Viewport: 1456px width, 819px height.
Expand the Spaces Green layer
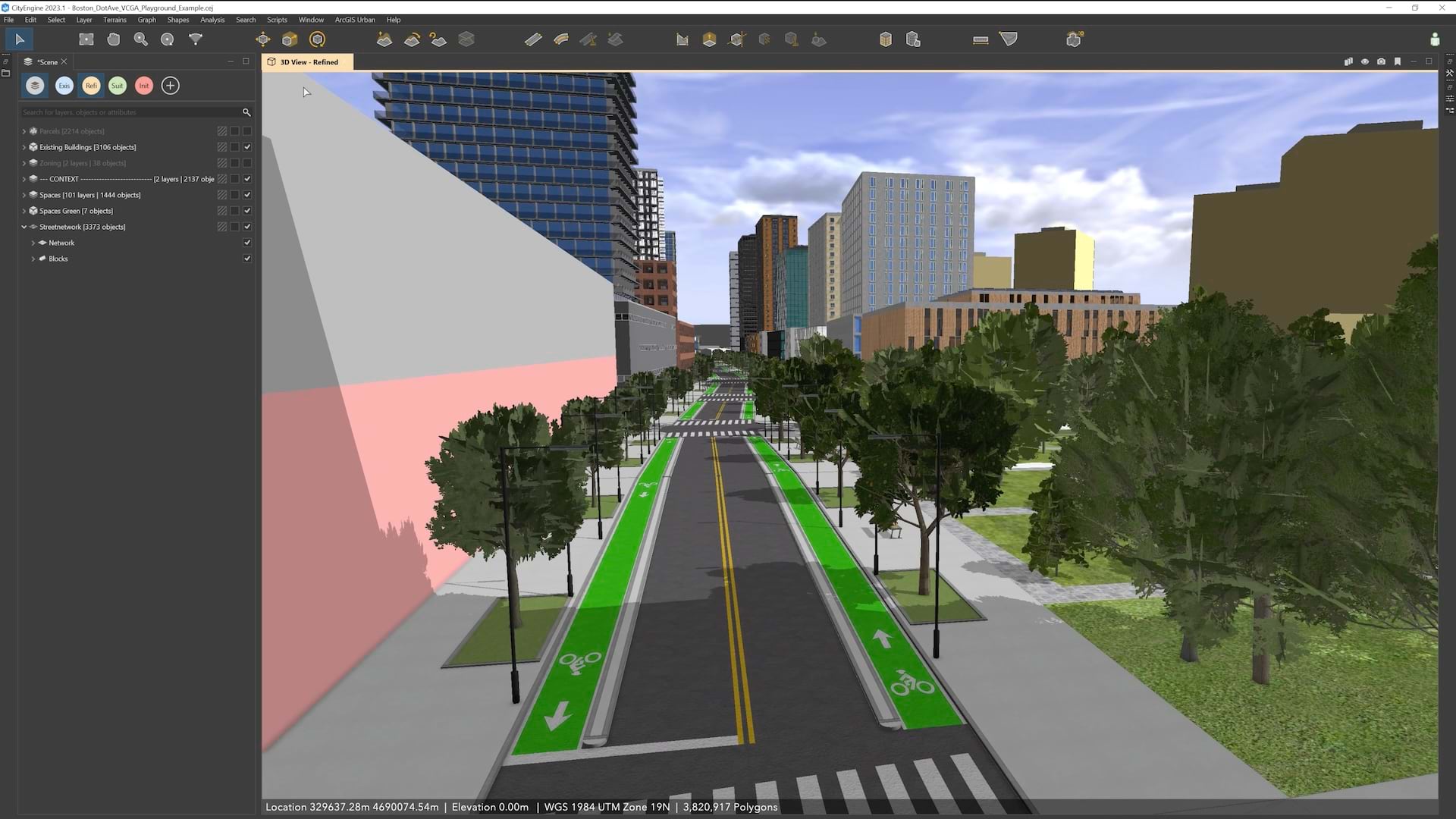point(24,211)
